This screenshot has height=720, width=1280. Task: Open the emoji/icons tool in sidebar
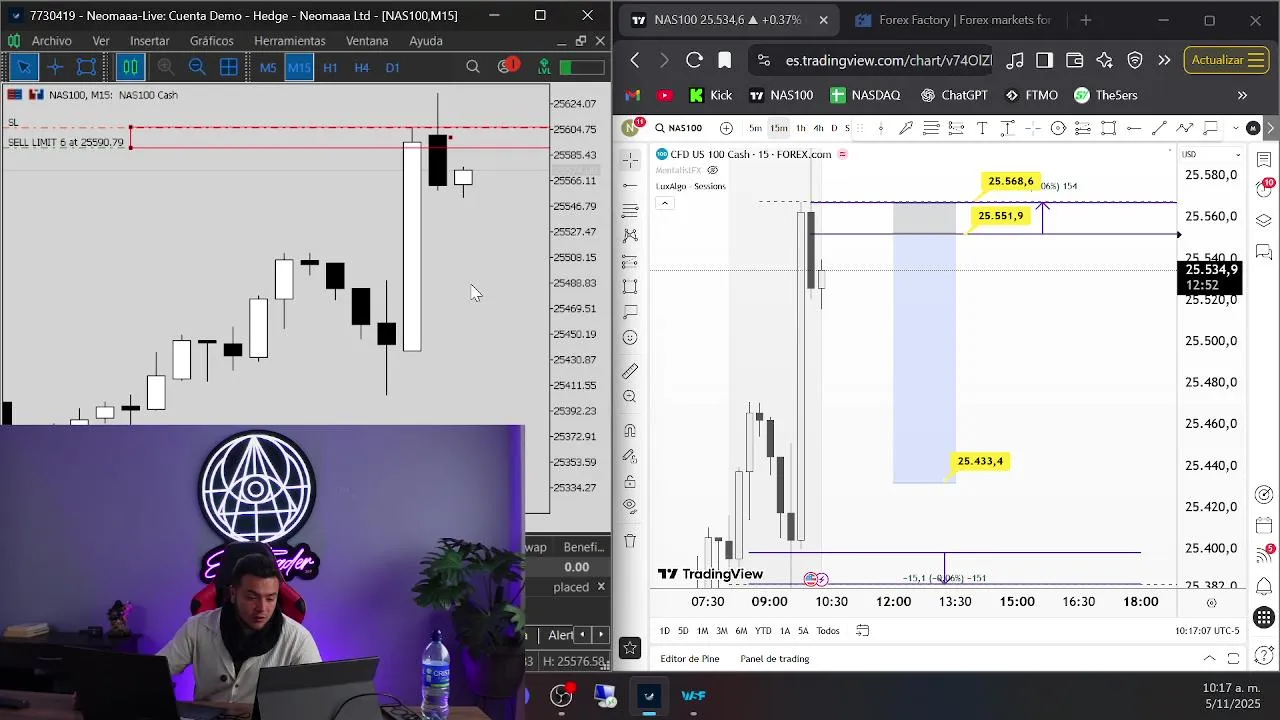629,338
